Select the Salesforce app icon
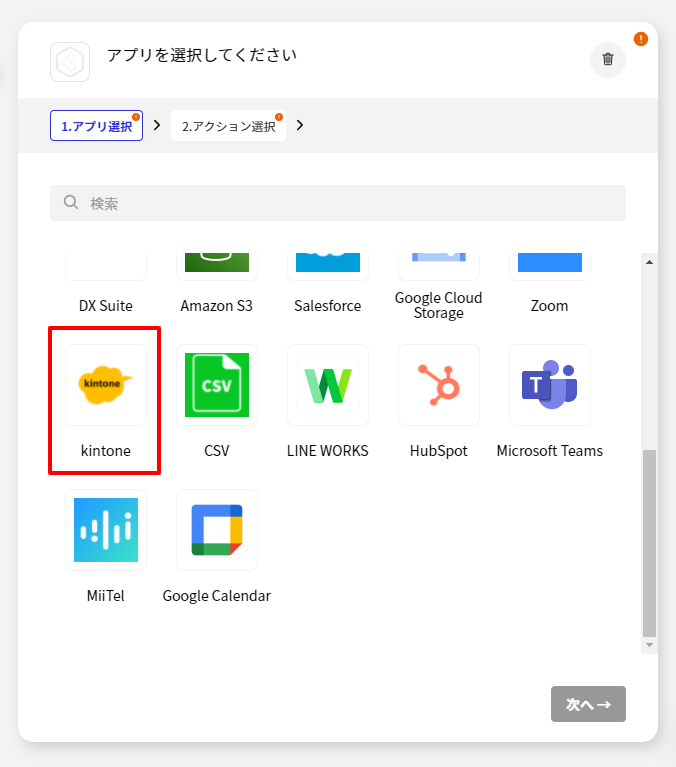 (x=328, y=267)
